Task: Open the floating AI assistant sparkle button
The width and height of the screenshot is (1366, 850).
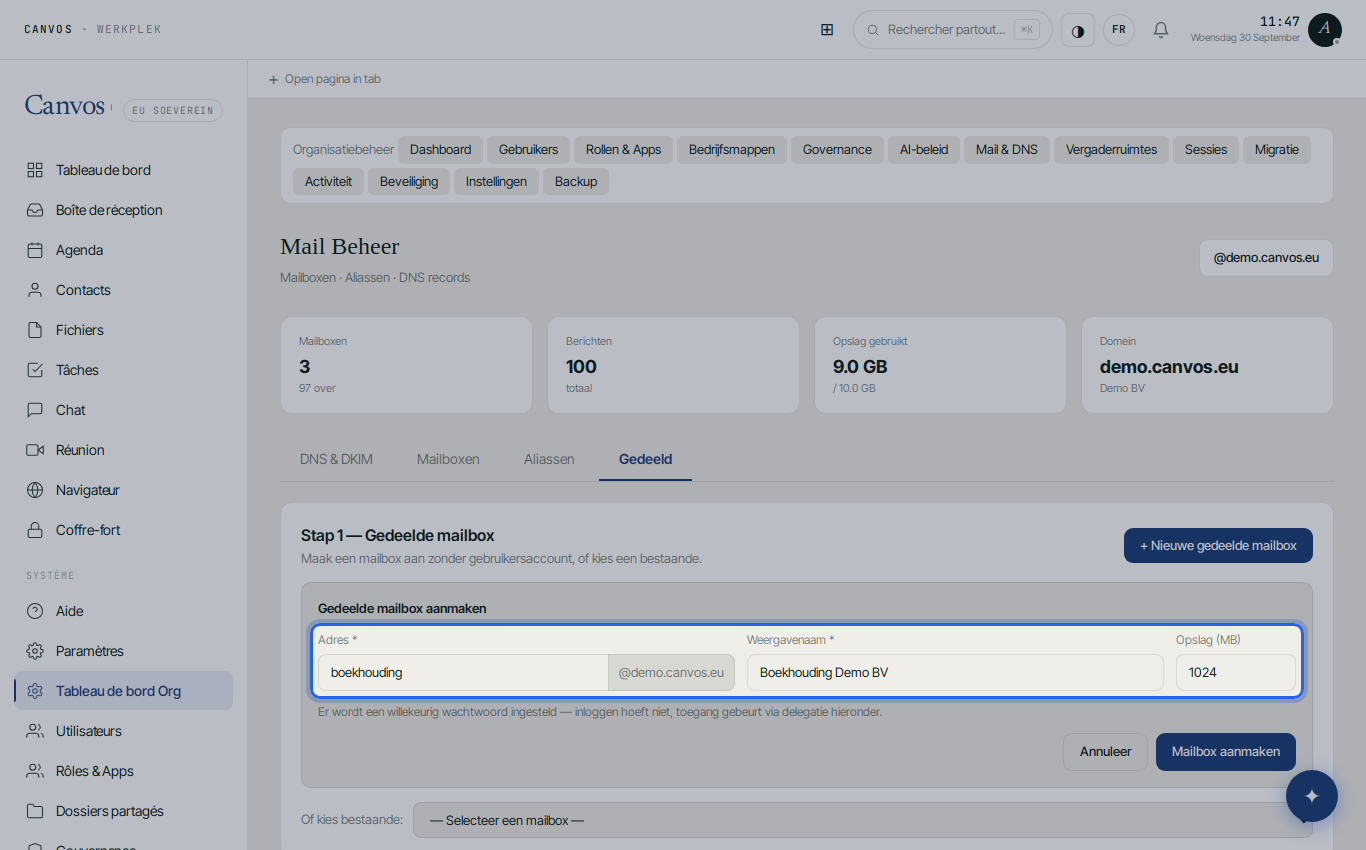Action: (1312, 796)
